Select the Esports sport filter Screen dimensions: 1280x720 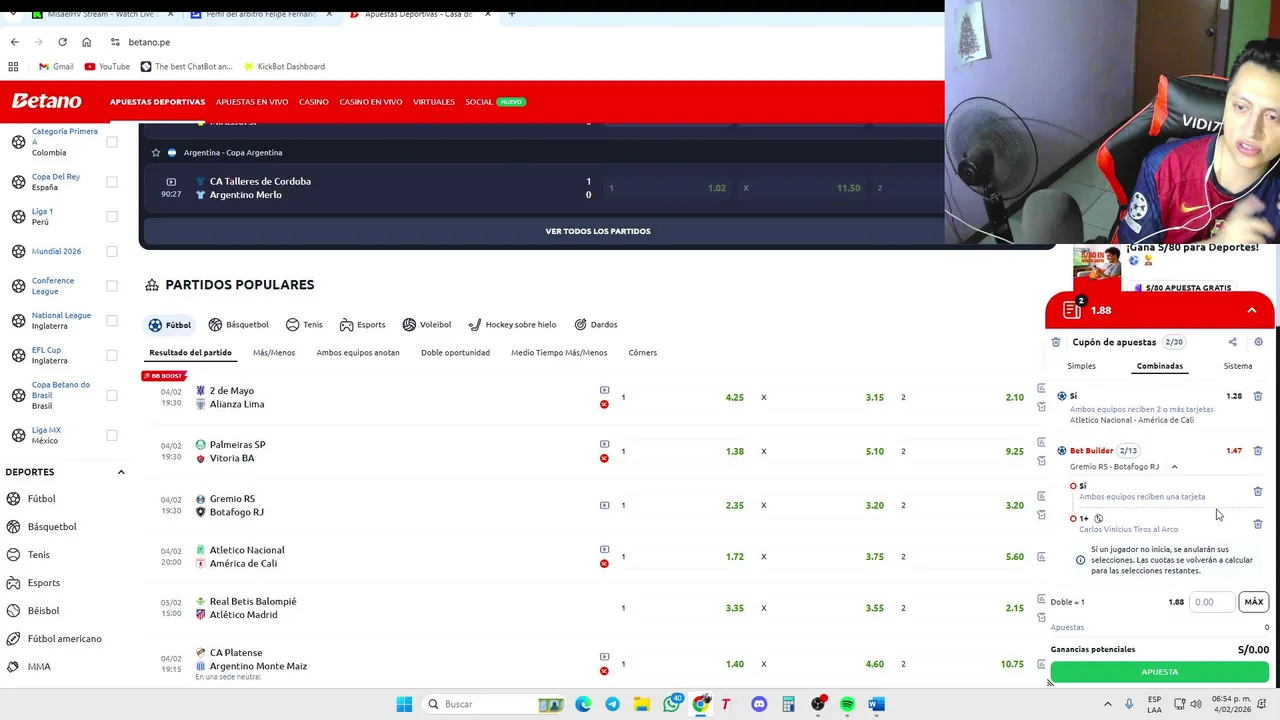pyautogui.click(x=362, y=325)
